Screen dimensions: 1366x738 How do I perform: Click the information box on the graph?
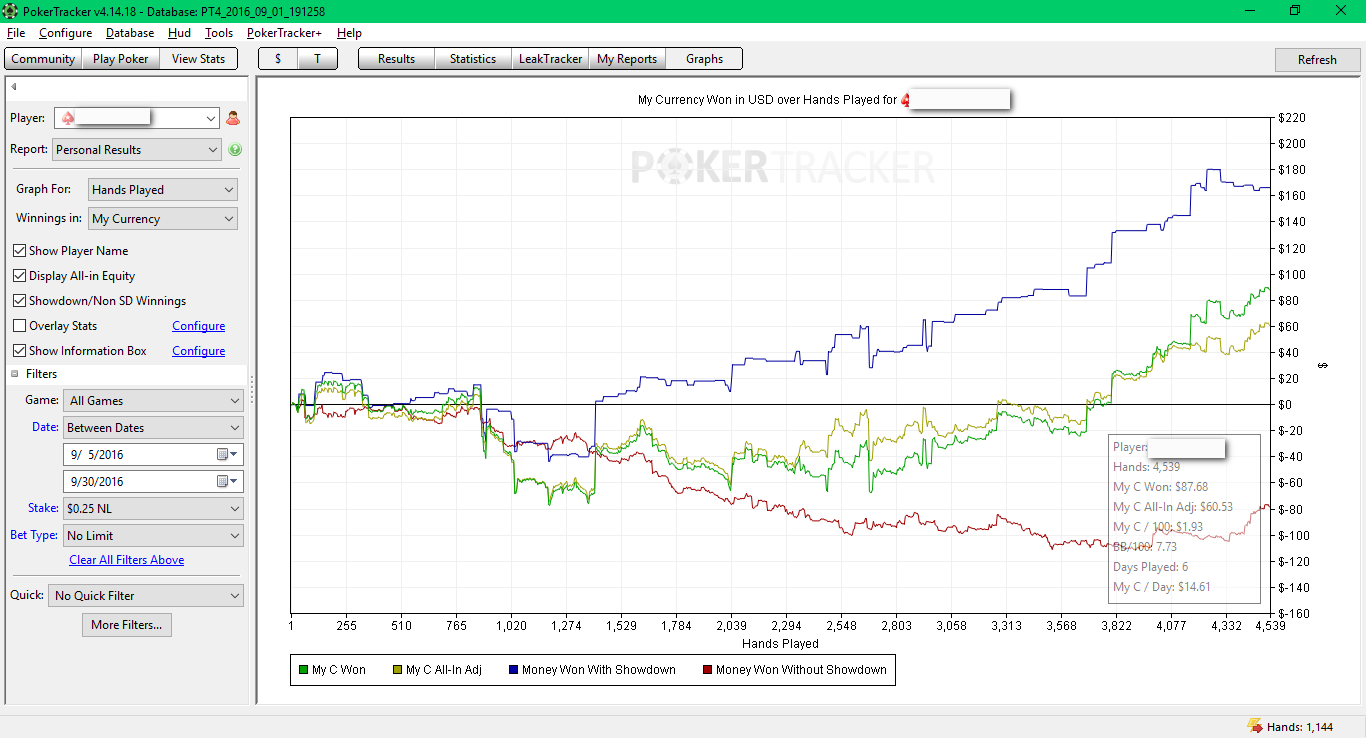pyautogui.click(x=1185, y=519)
